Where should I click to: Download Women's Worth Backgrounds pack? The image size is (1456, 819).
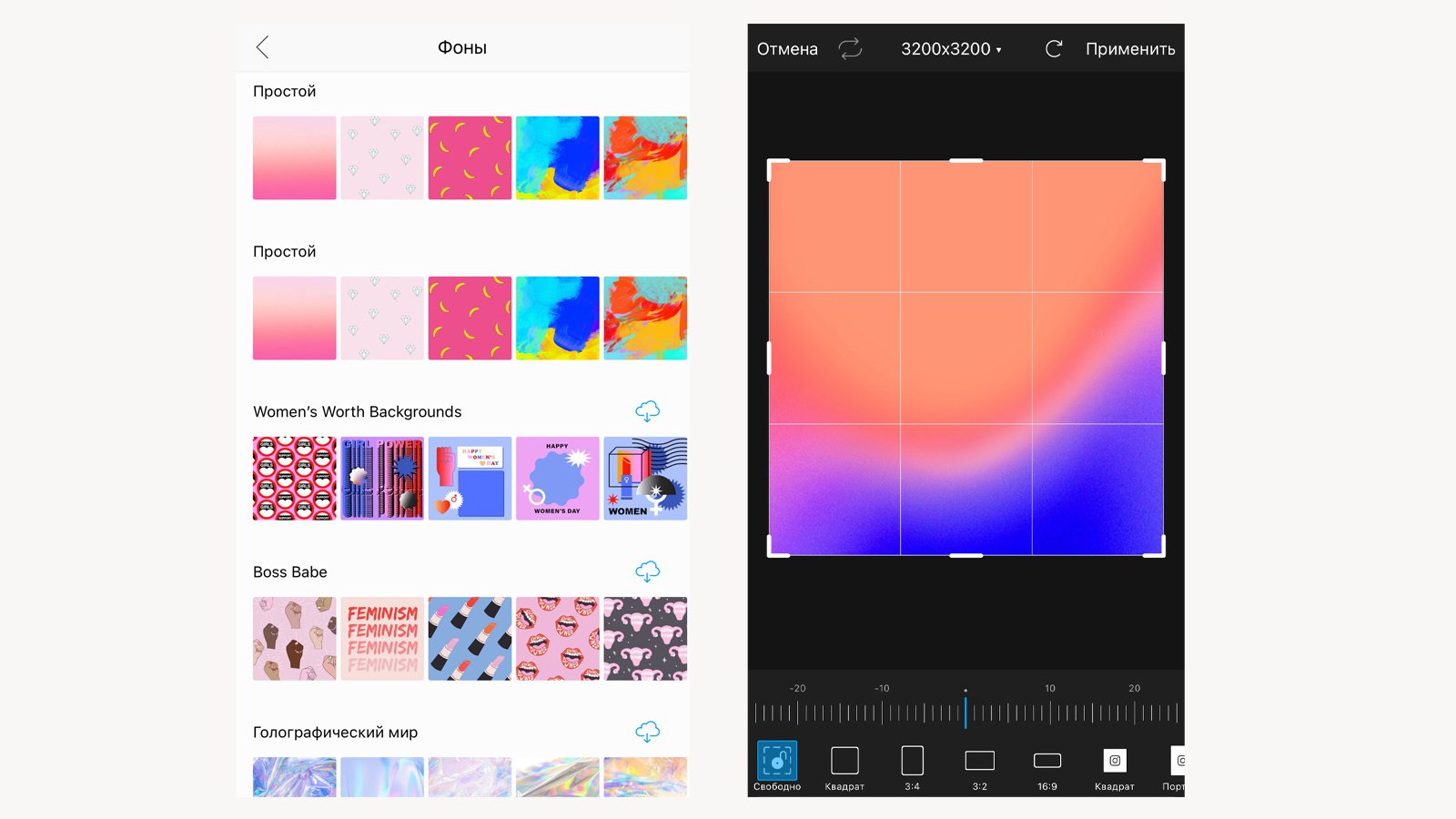(647, 411)
